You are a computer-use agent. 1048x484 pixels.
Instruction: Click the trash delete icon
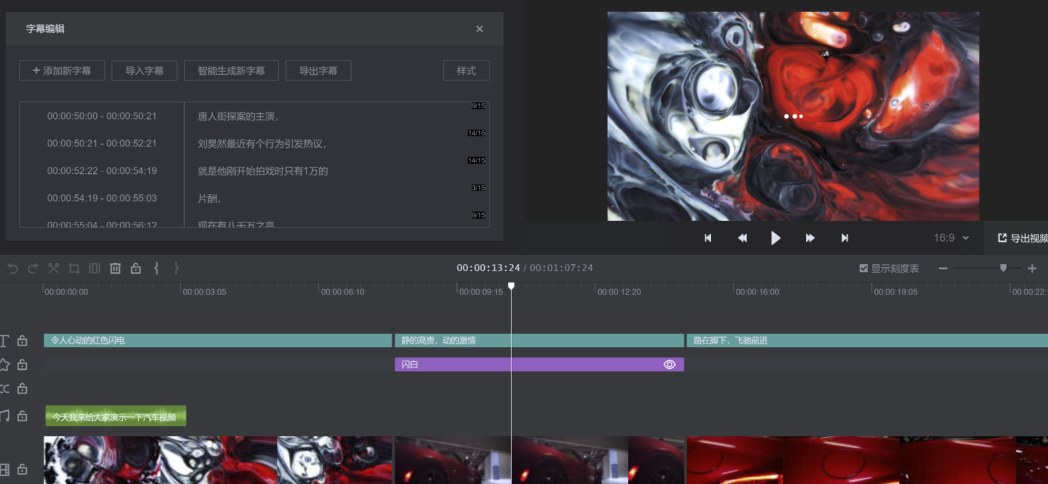(x=115, y=268)
